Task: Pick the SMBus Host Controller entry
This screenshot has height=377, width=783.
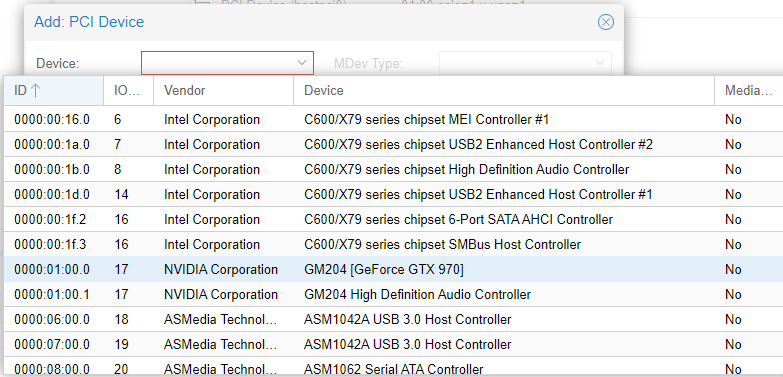Action: 393,245
